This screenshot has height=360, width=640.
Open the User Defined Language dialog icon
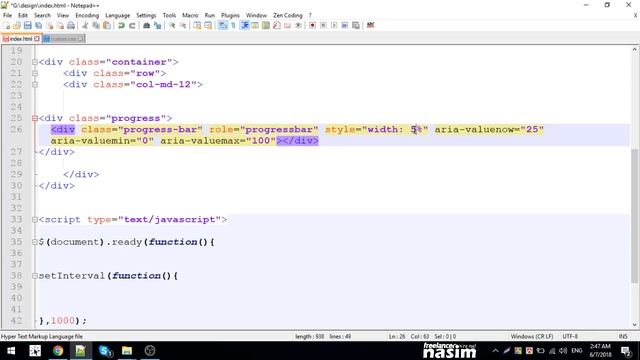(255, 25)
